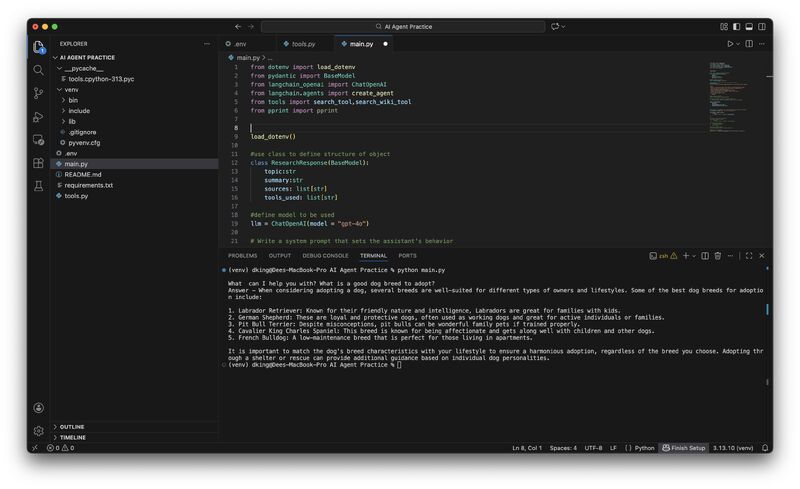The width and height of the screenshot is (800, 489).
Task: Open the run options dropdown beside the play icon
Action: click(738, 44)
